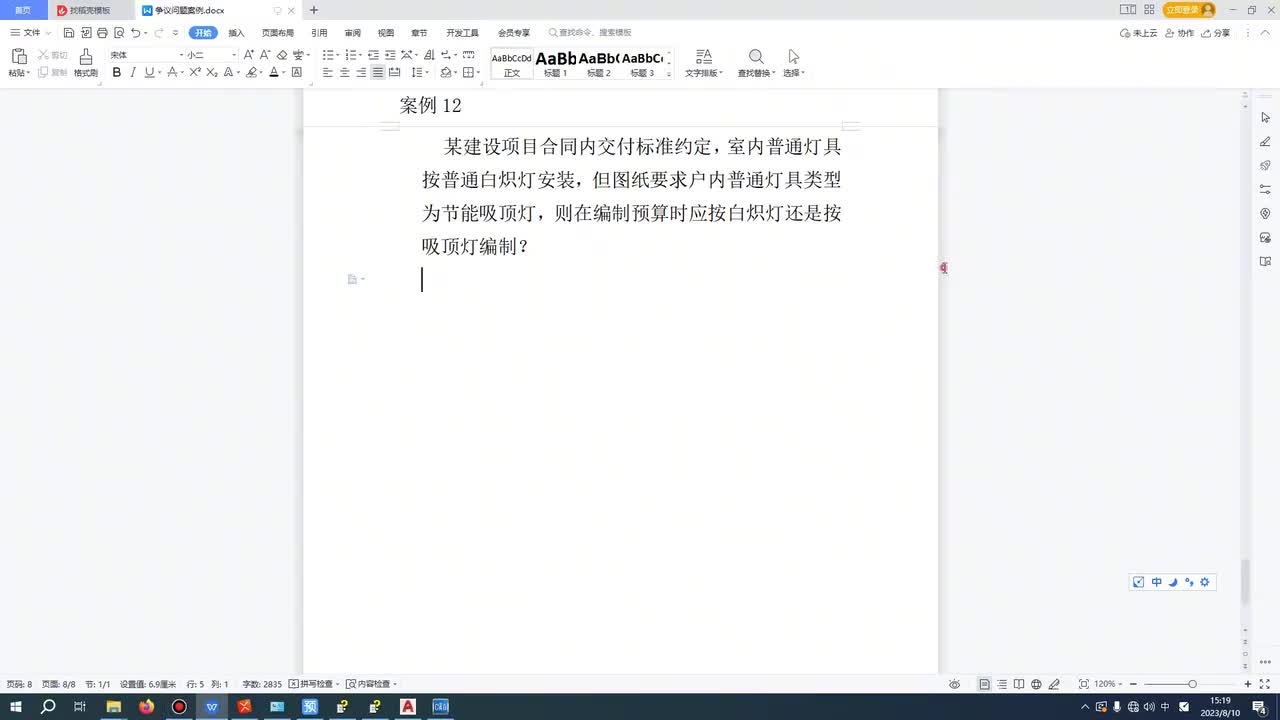Switch to the 页面布局 tab

coord(278,33)
